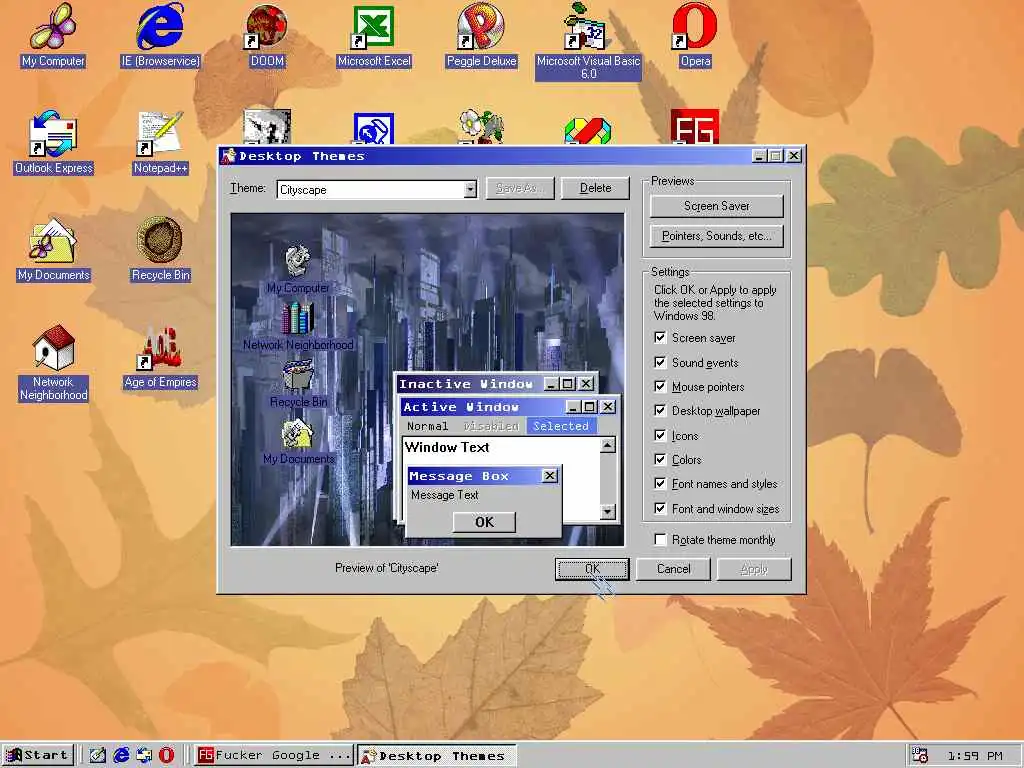Viewport: 1024px width, 768px height.
Task: Enable Rotate theme monthly
Action: tap(660, 539)
